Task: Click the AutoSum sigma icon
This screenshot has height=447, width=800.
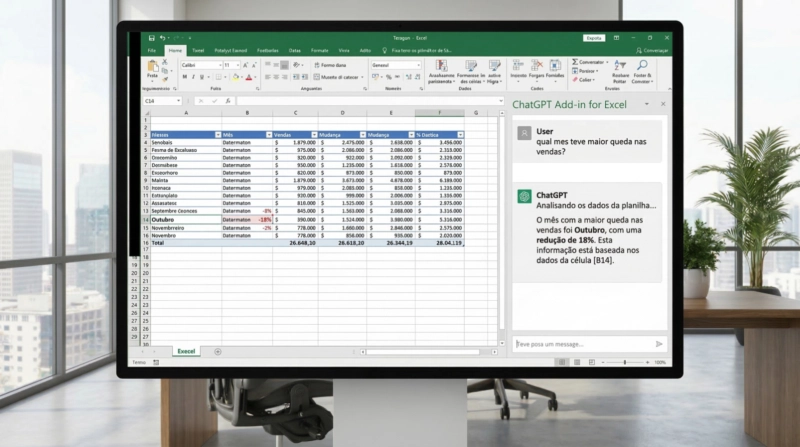Action: 575,62
